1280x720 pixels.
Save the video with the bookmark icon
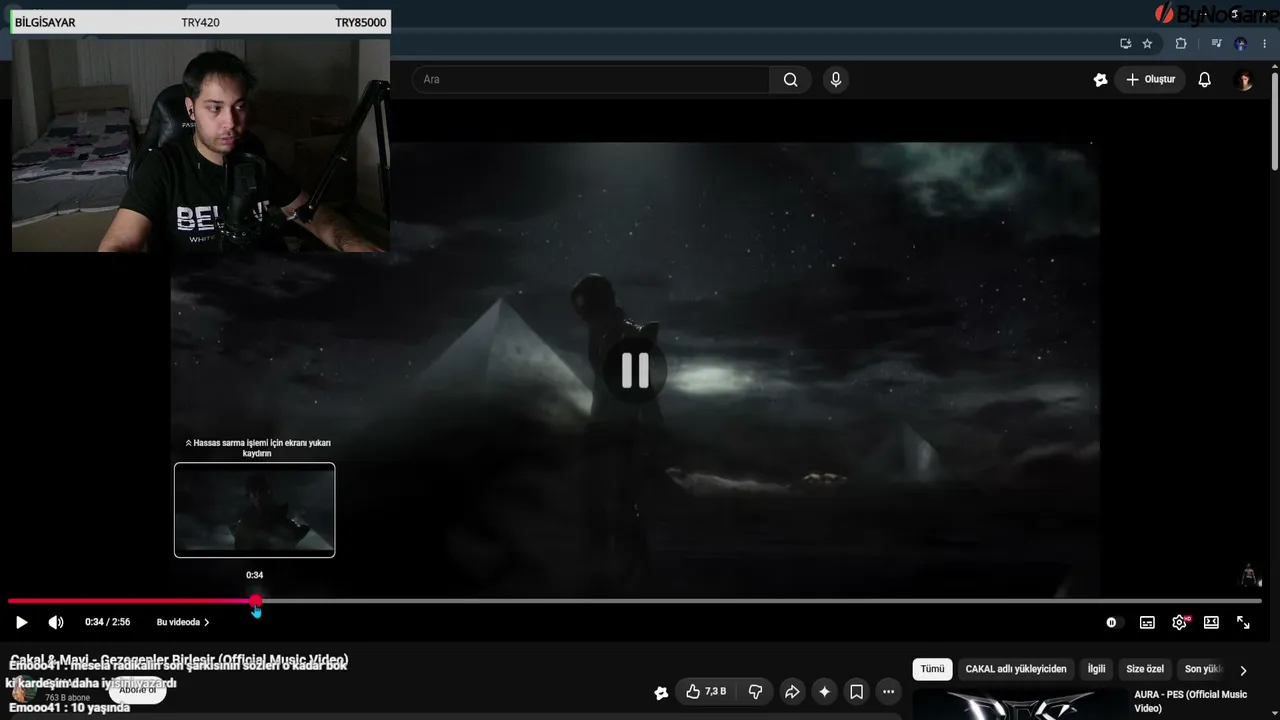tap(856, 692)
